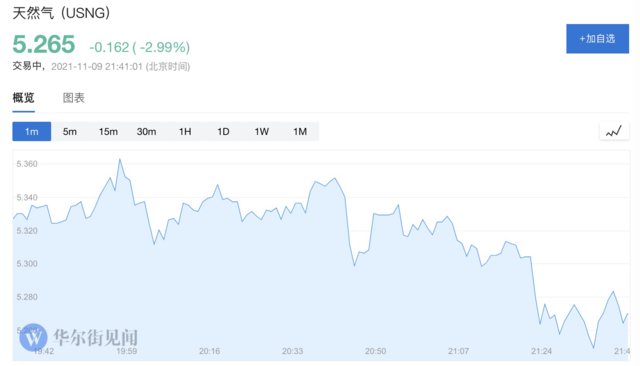
Task: Open the 图表 chart tab
Action: point(73,98)
